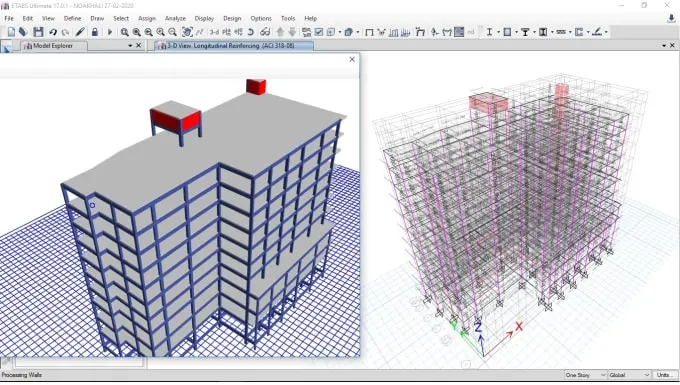Click the grayed Redo arrow icon
680x385 pixels.
coord(65,32)
